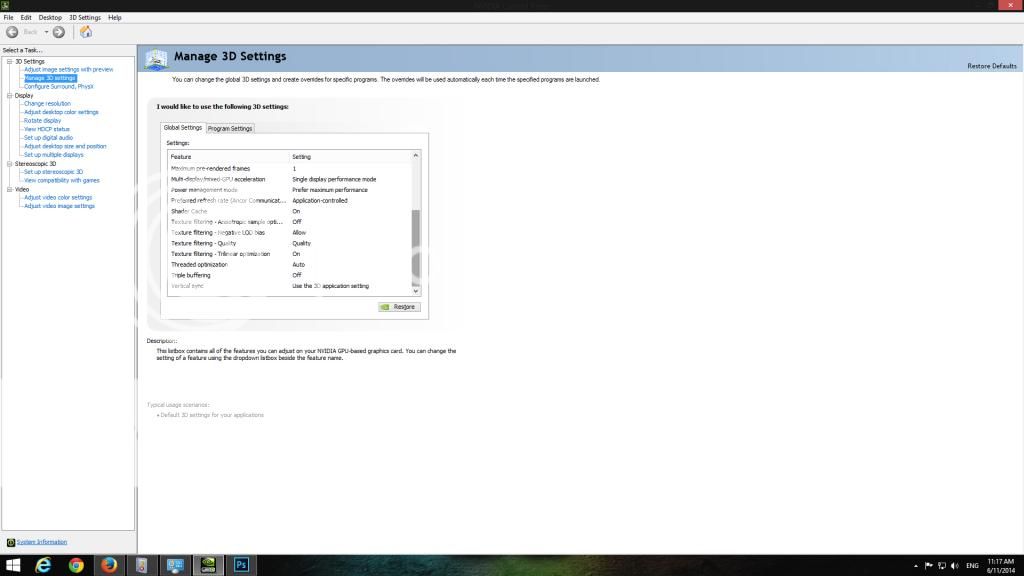Image resolution: width=1024 pixels, height=576 pixels.
Task: Click the Forward arrow button
Action: tap(59, 32)
